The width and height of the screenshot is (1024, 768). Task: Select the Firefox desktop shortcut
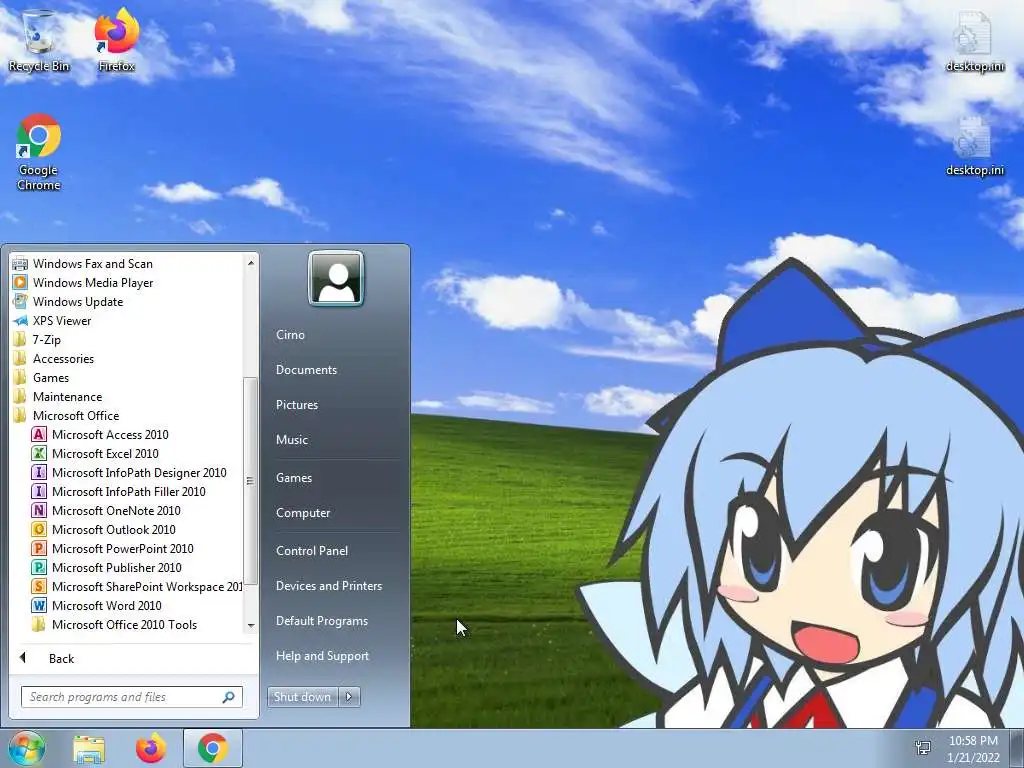(116, 40)
